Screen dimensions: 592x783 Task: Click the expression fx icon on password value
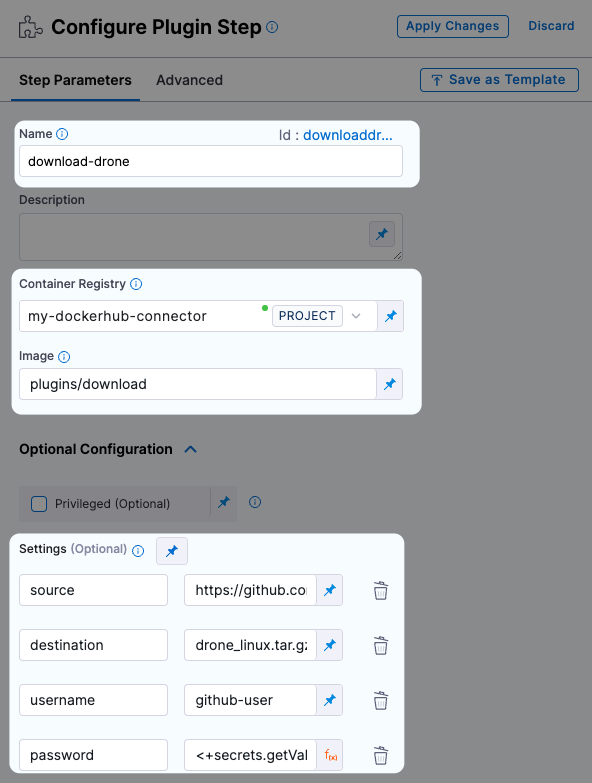pyautogui.click(x=330, y=755)
